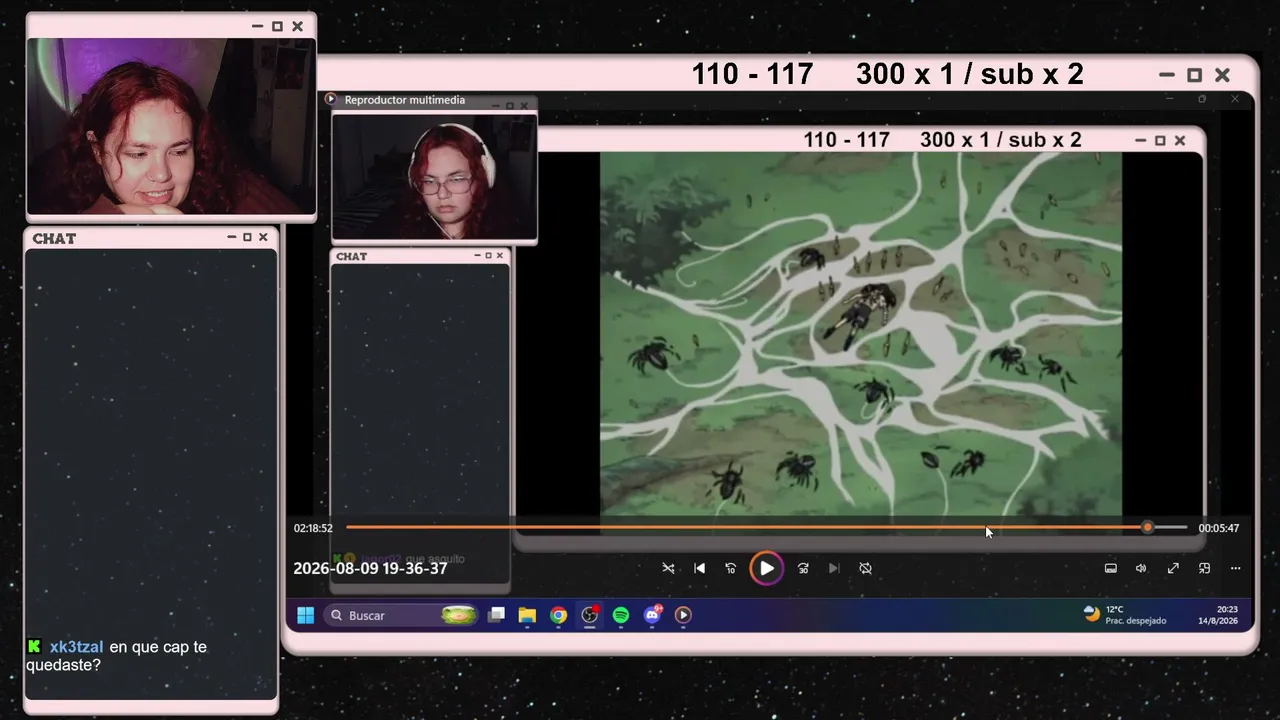Play the video in the media player

[766, 568]
